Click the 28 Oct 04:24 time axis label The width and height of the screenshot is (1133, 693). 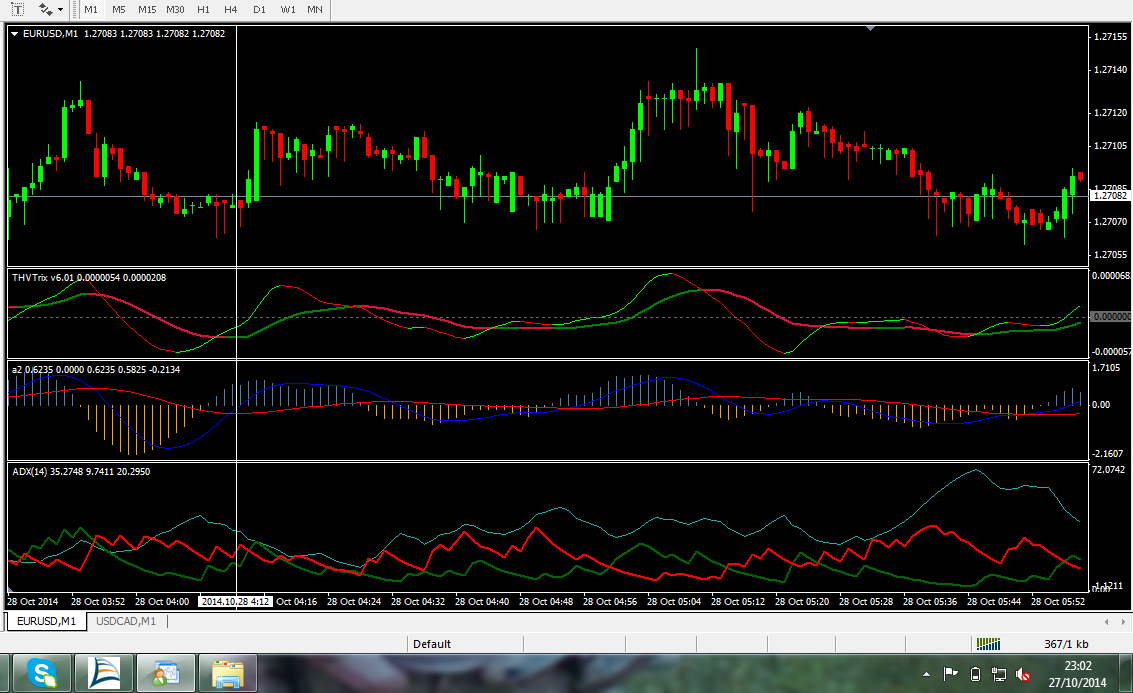[x=354, y=601]
